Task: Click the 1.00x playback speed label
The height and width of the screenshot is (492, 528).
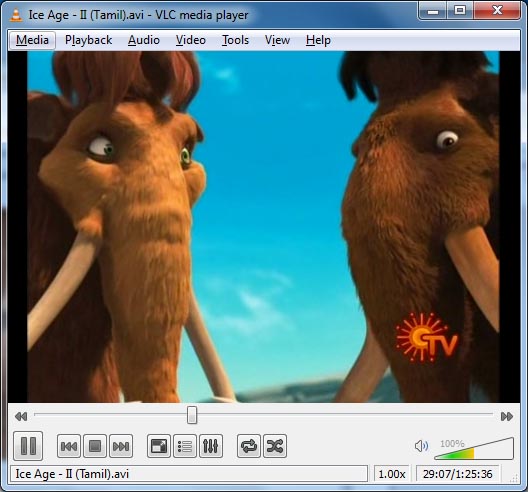Action: tap(392, 474)
